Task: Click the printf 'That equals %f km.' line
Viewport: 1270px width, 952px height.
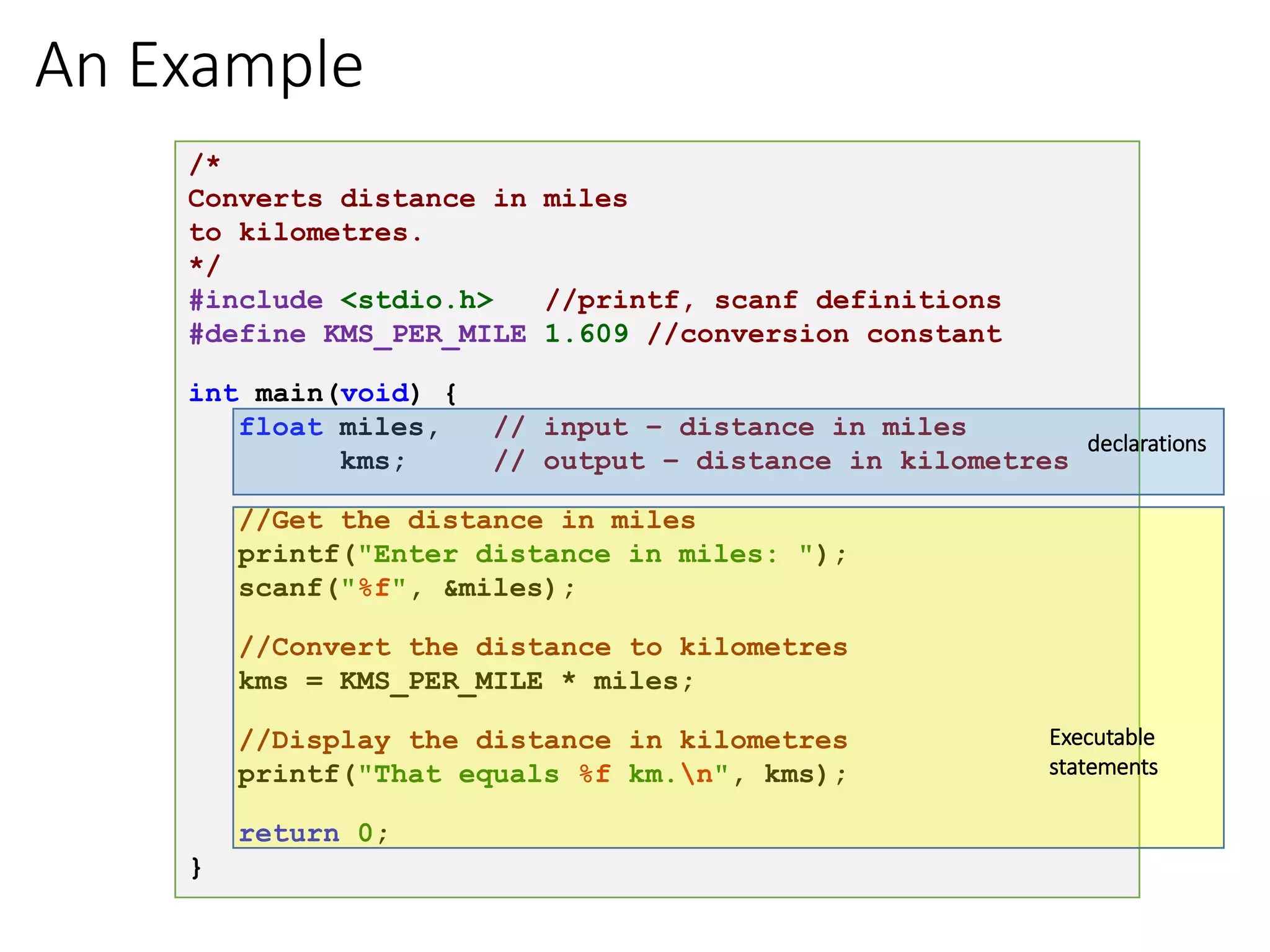Action: click(x=542, y=775)
